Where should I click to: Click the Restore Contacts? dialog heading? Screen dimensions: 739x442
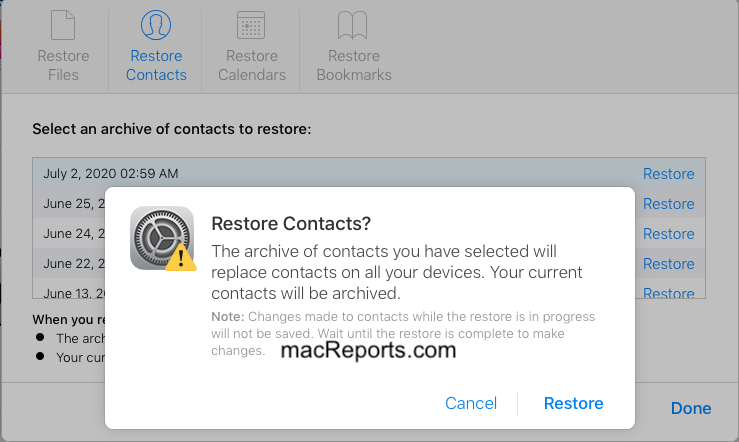point(291,223)
